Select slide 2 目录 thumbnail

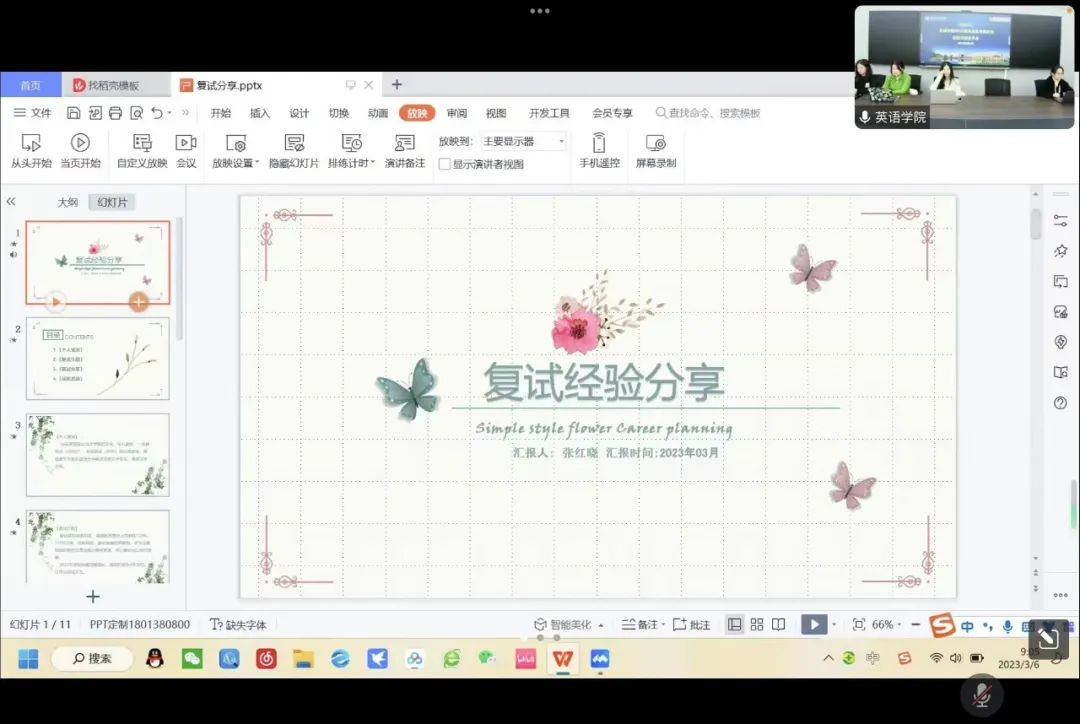(98, 359)
